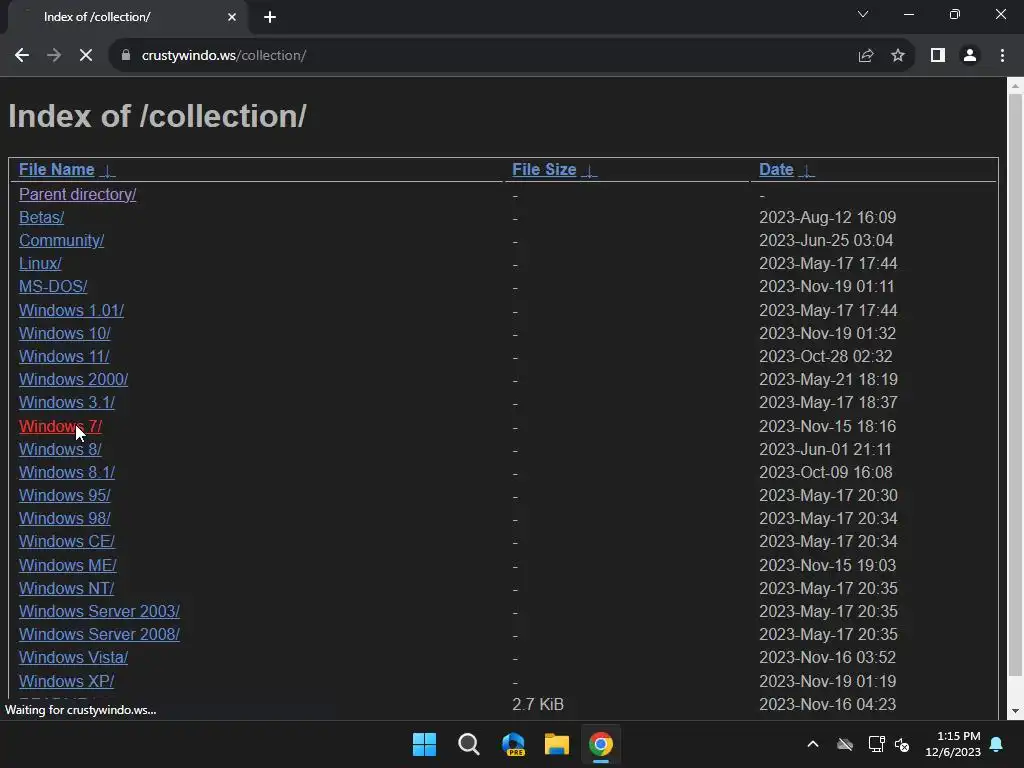This screenshot has width=1024, height=768.
Task: Launch Microsoft Edge PRE from taskbar
Action: coord(513,744)
